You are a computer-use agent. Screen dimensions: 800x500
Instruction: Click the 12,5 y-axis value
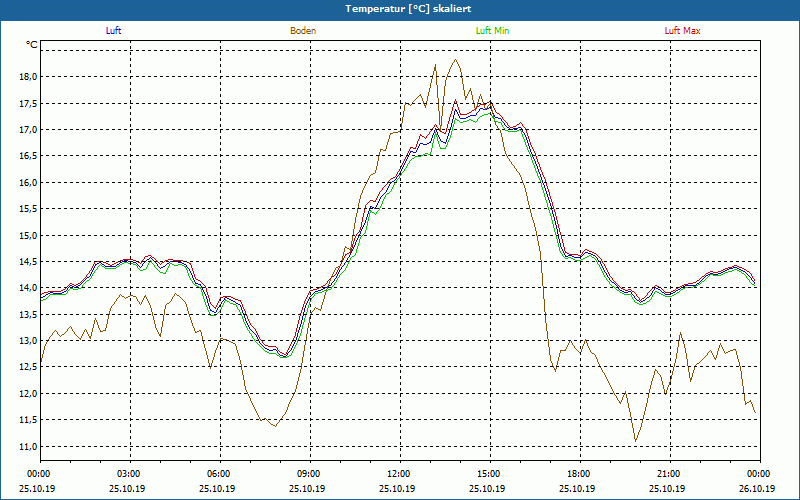(29, 367)
